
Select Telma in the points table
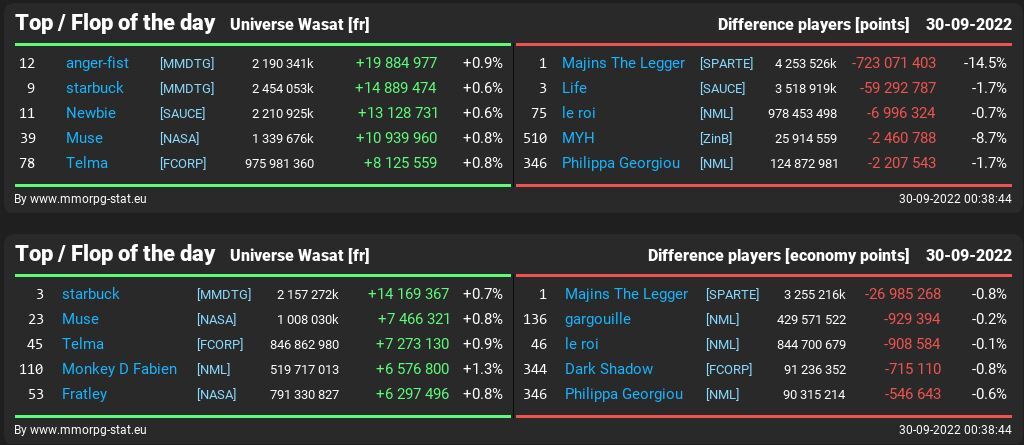coord(87,163)
